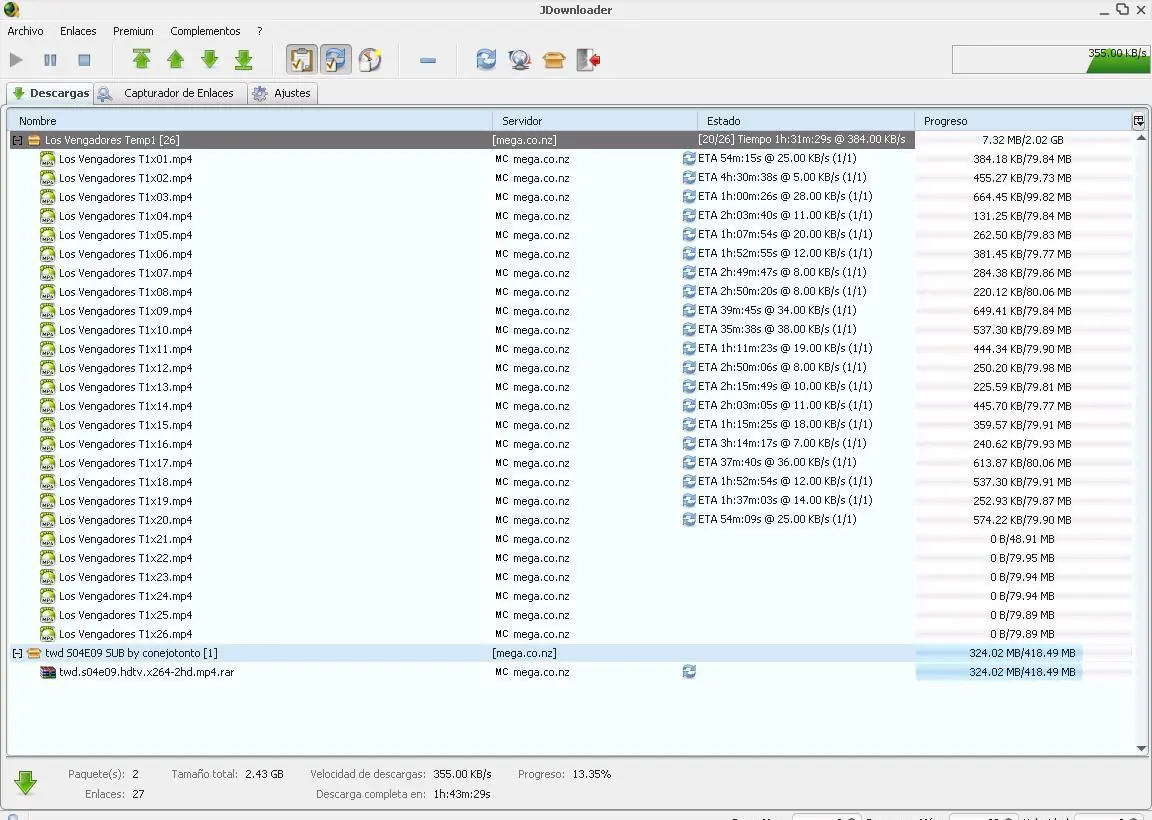Remove selected entries with minus icon

tap(428, 60)
